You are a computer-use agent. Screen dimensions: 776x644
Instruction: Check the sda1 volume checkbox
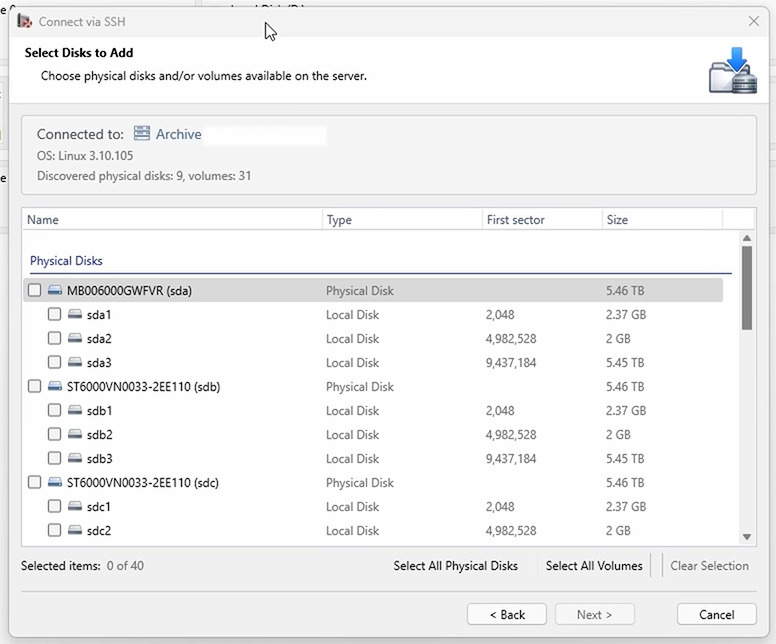(54, 314)
